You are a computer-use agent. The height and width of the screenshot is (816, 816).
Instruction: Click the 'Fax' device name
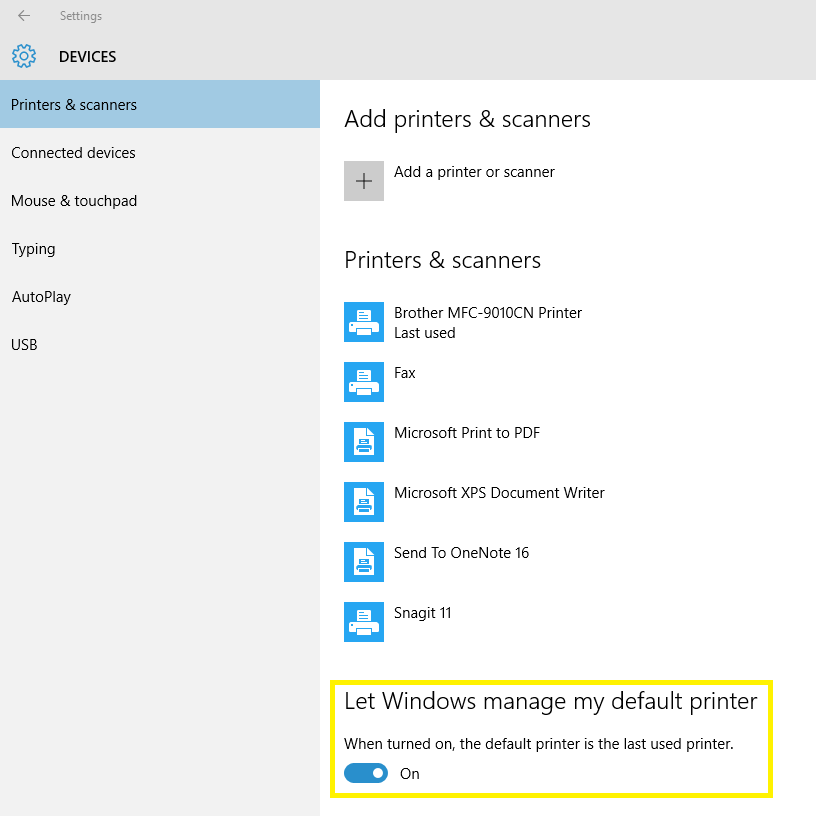[x=404, y=373]
